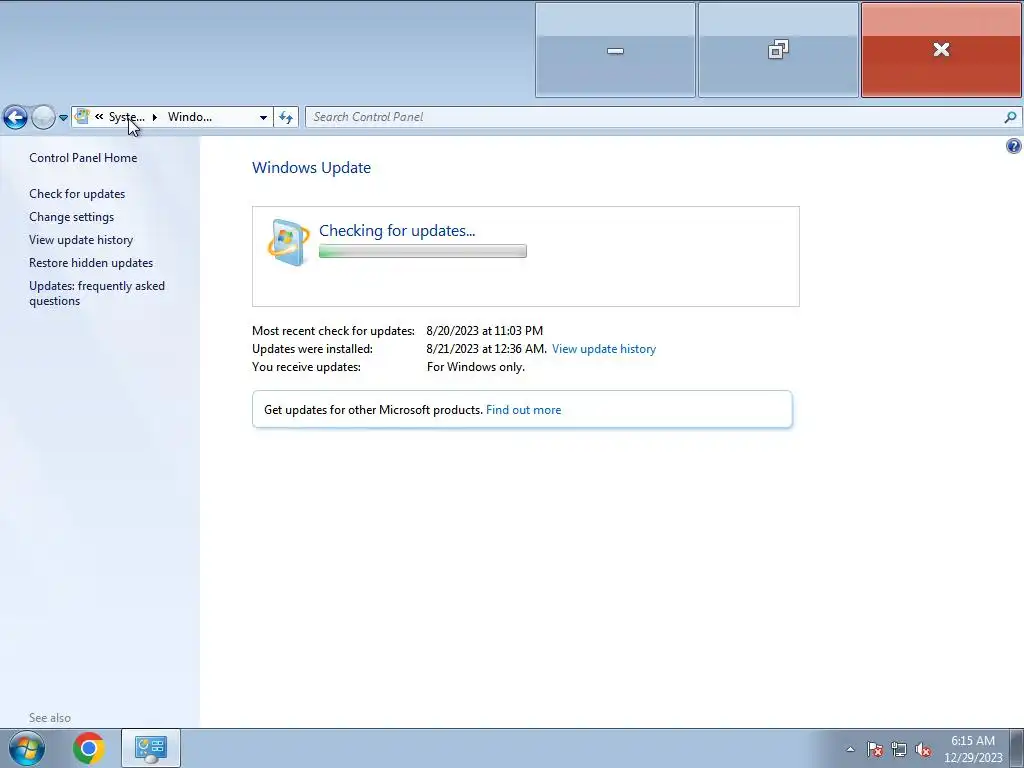
Task: Launch Google Chrome from the taskbar
Action: click(89, 748)
